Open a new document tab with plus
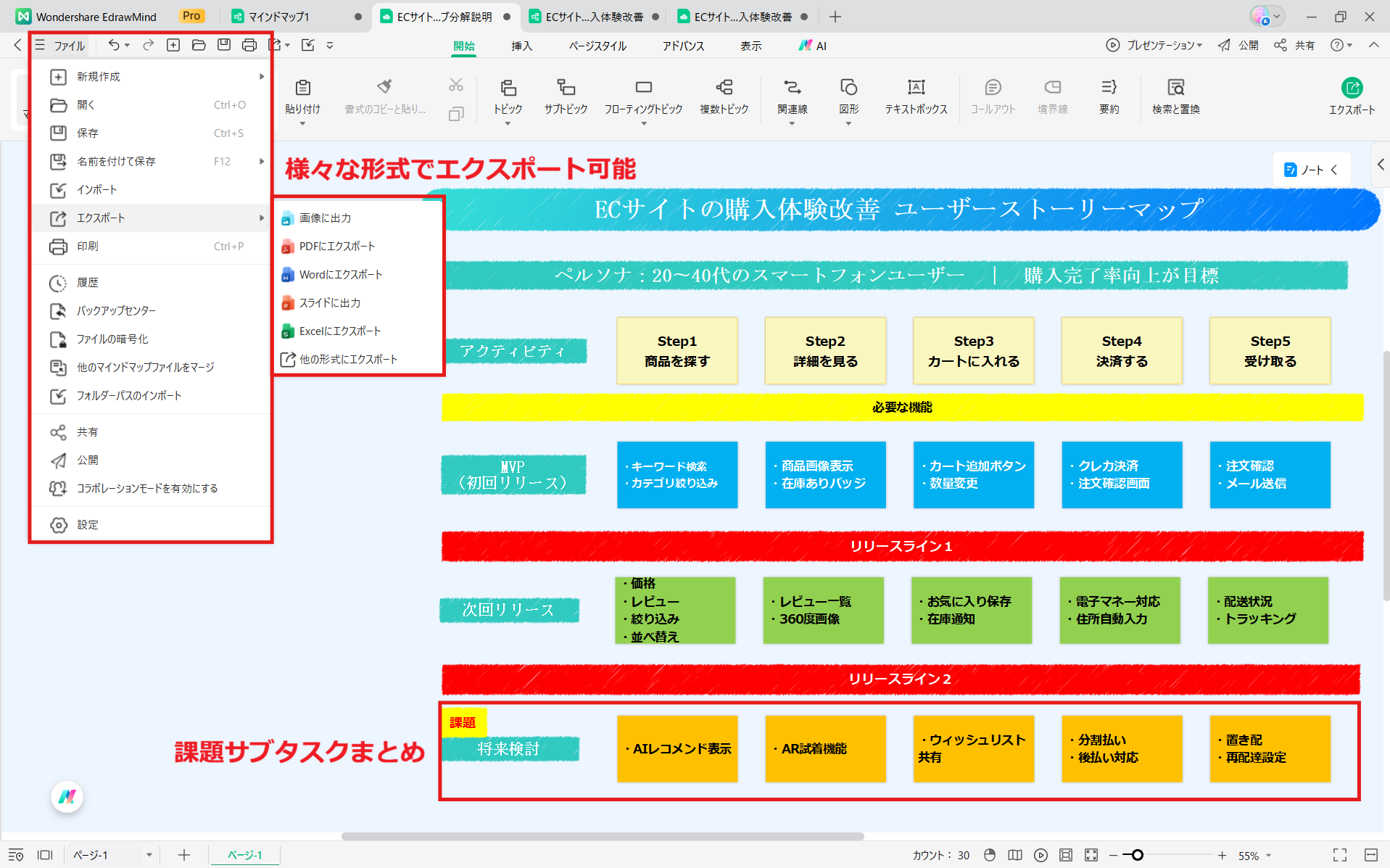Screen dimensions: 1390x868 [835, 16]
